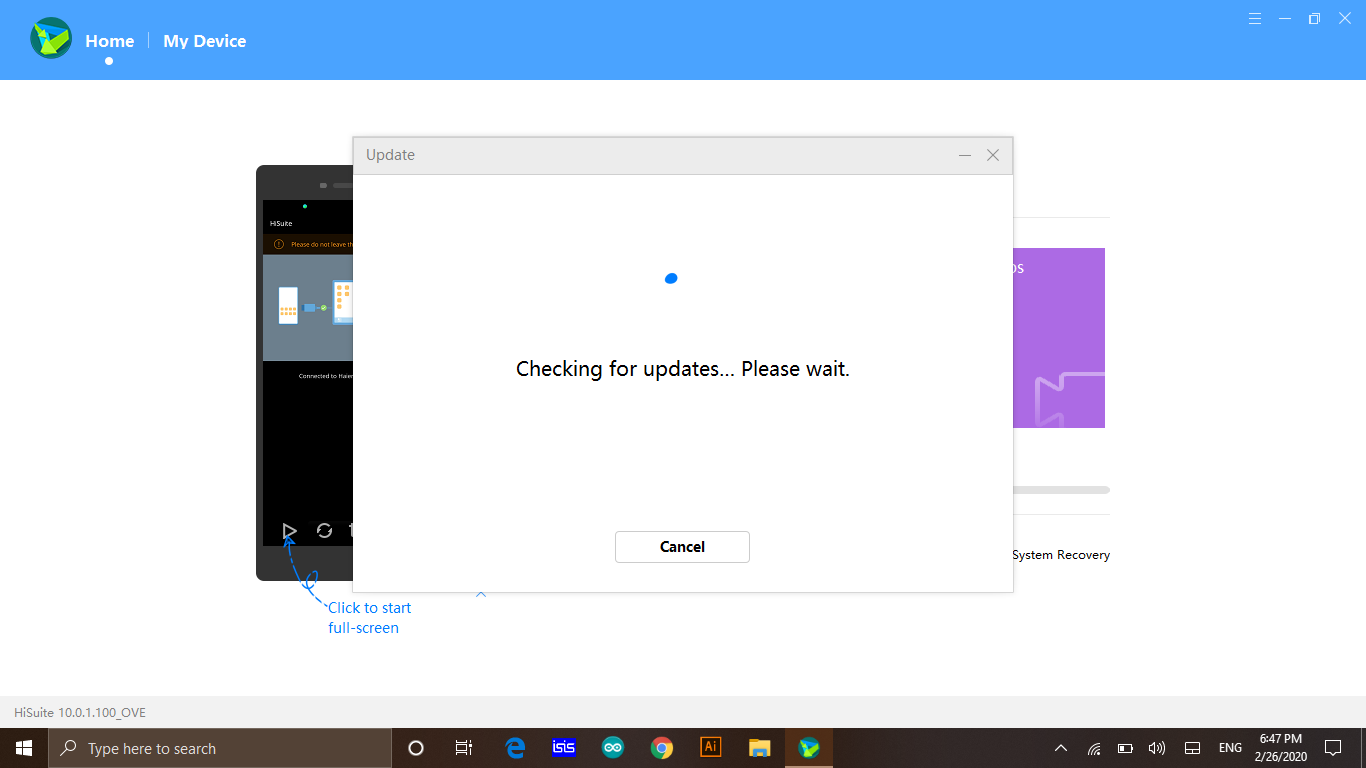Select the Home tab
This screenshot has width=1366, height=768.
tap(109, 41)
